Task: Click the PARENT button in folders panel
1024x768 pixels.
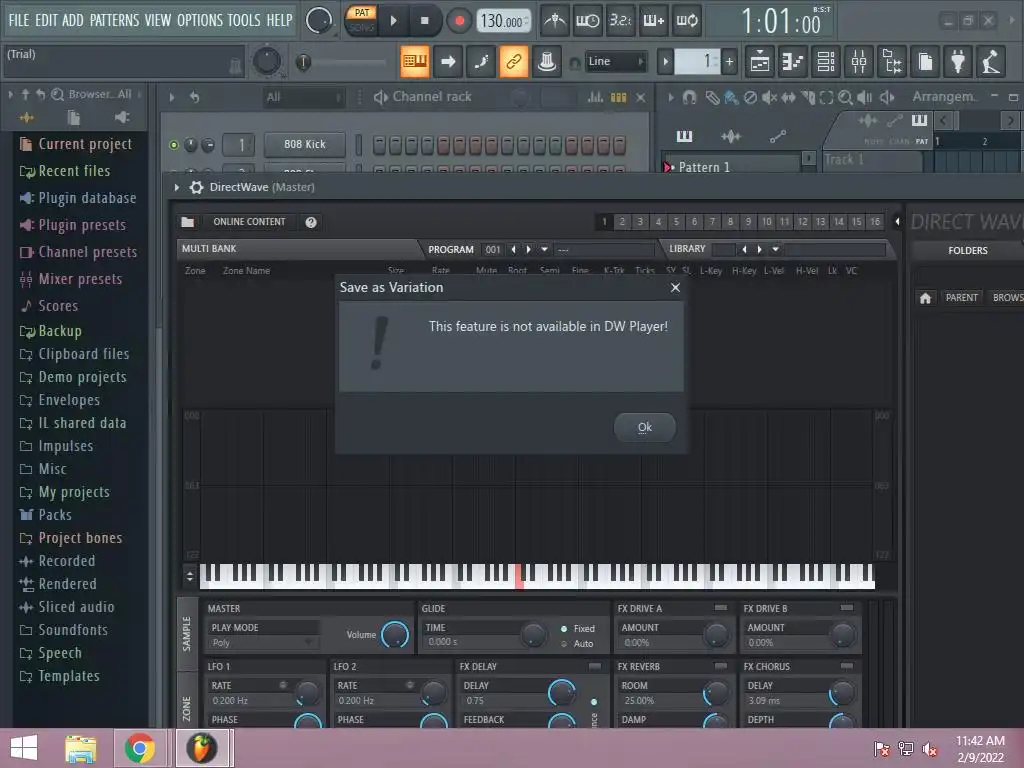Action: 961,298
